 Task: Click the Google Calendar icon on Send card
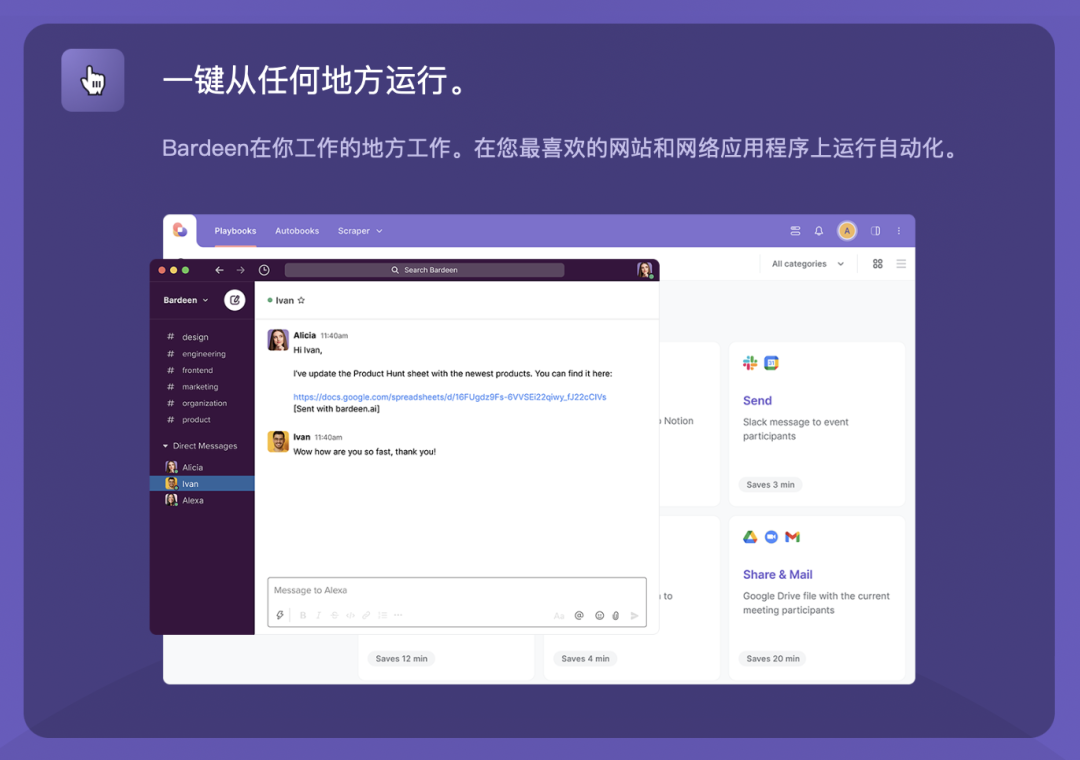click(x=771, y=363)
